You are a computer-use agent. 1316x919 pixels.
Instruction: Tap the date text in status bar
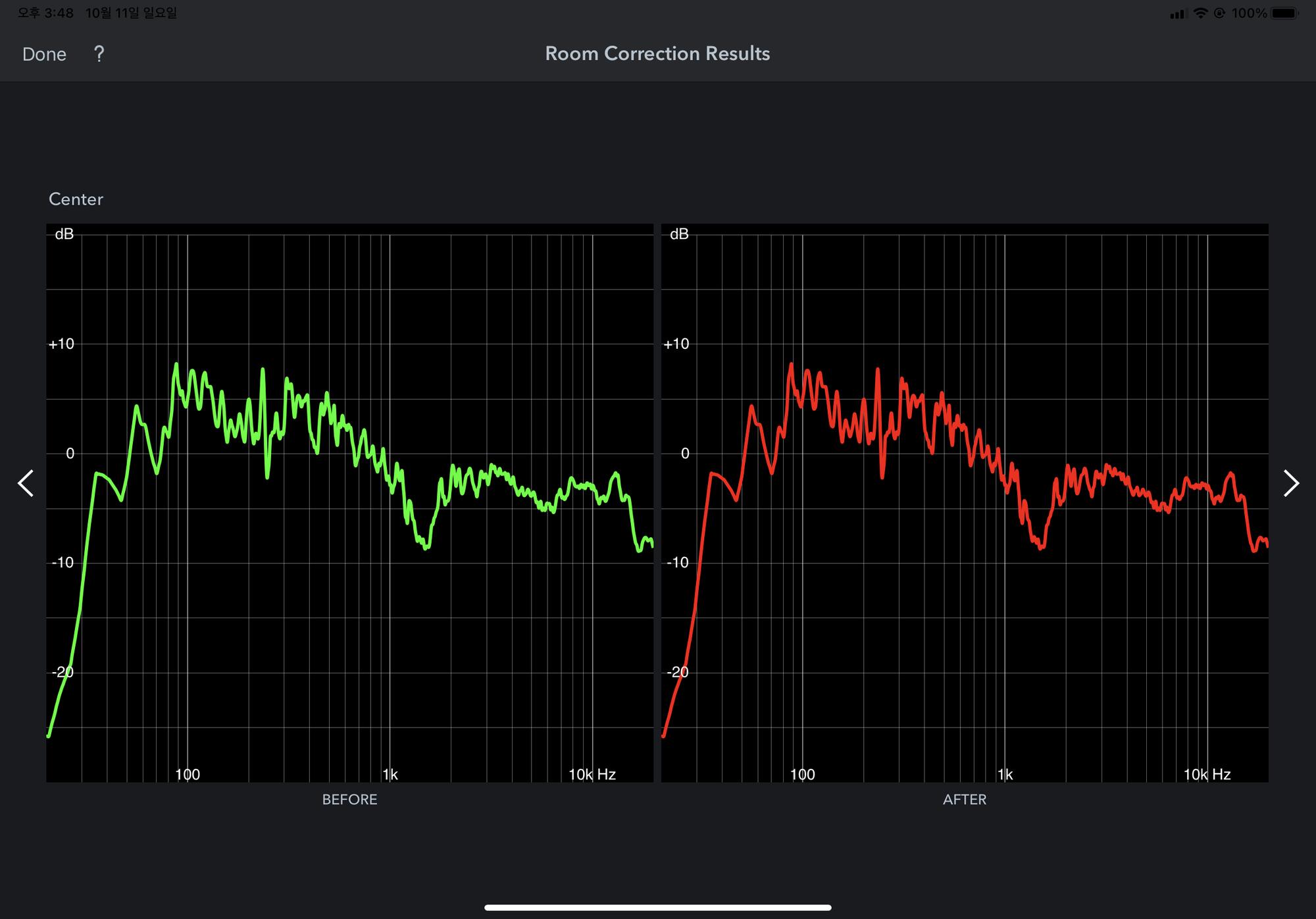point(131,13)
